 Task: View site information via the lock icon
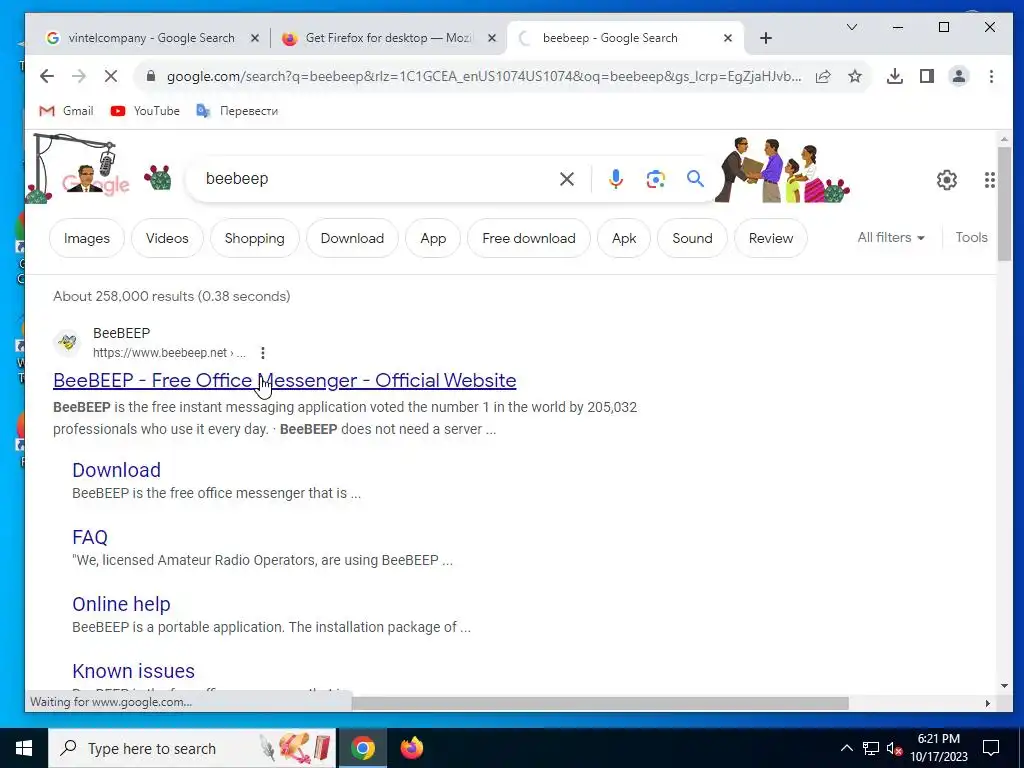point(151,76)
